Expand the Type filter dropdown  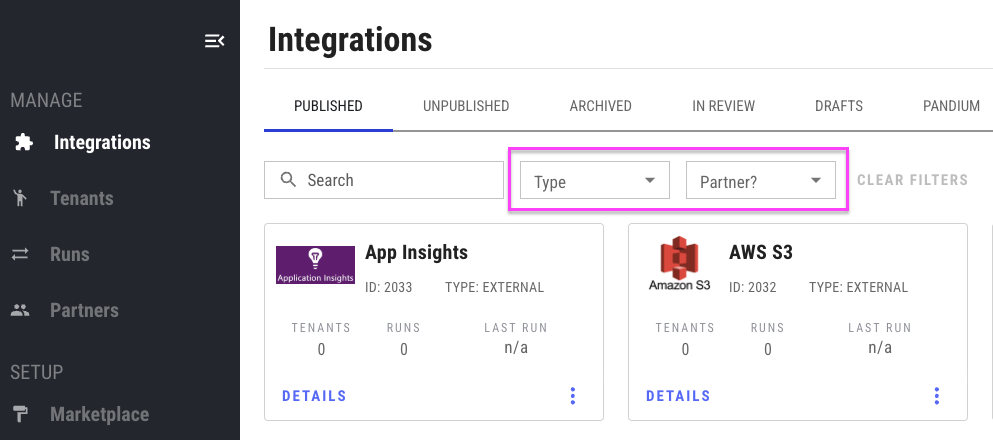click(594, 181)
